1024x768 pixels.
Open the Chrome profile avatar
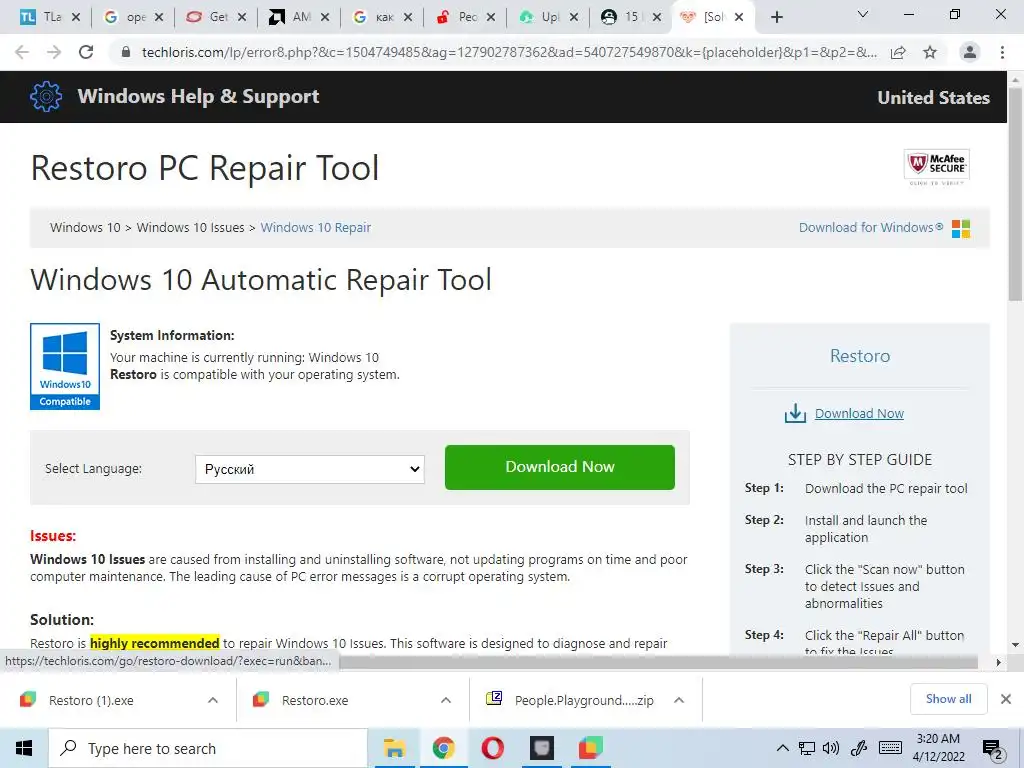(970, 52)
